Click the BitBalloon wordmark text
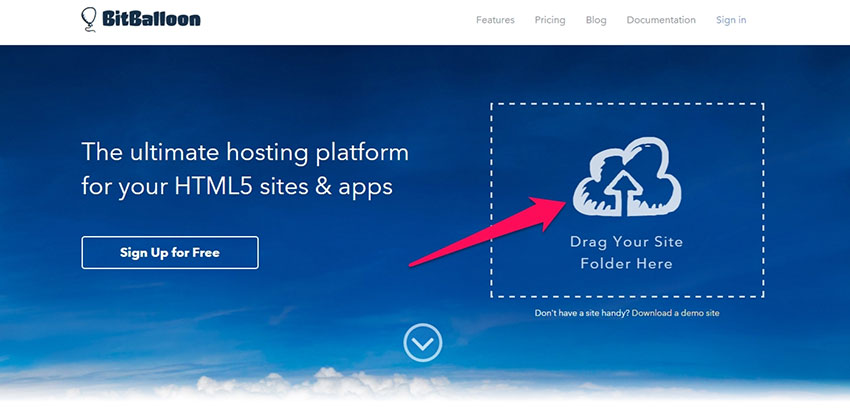This screenshot has height=412, width=850. point(151,20)
